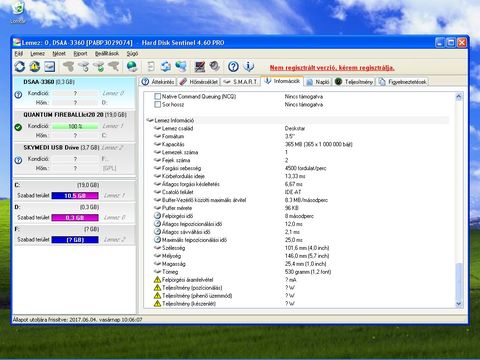
Task: Click the grey document page toolbar icon
Action: 151,67
